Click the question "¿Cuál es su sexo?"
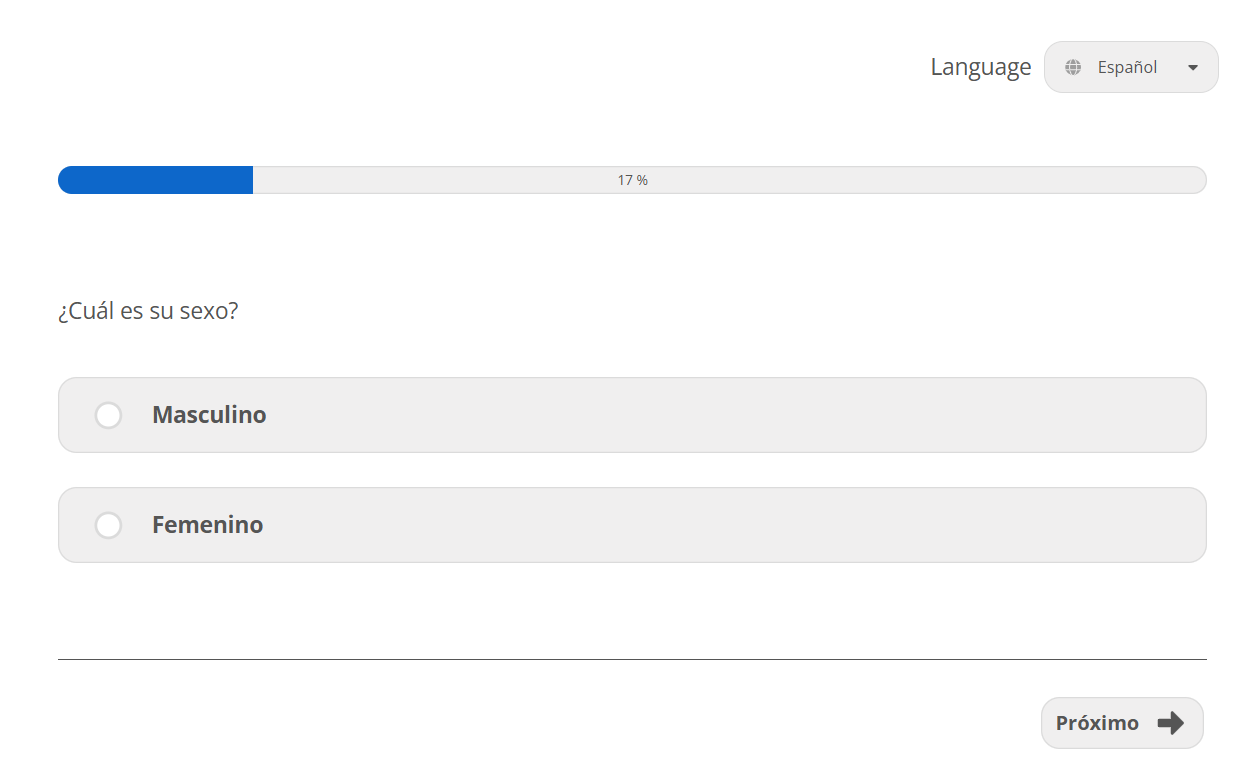Image resolution: width=1237 pixels, height=769 pixels. (x=148, y=311)
